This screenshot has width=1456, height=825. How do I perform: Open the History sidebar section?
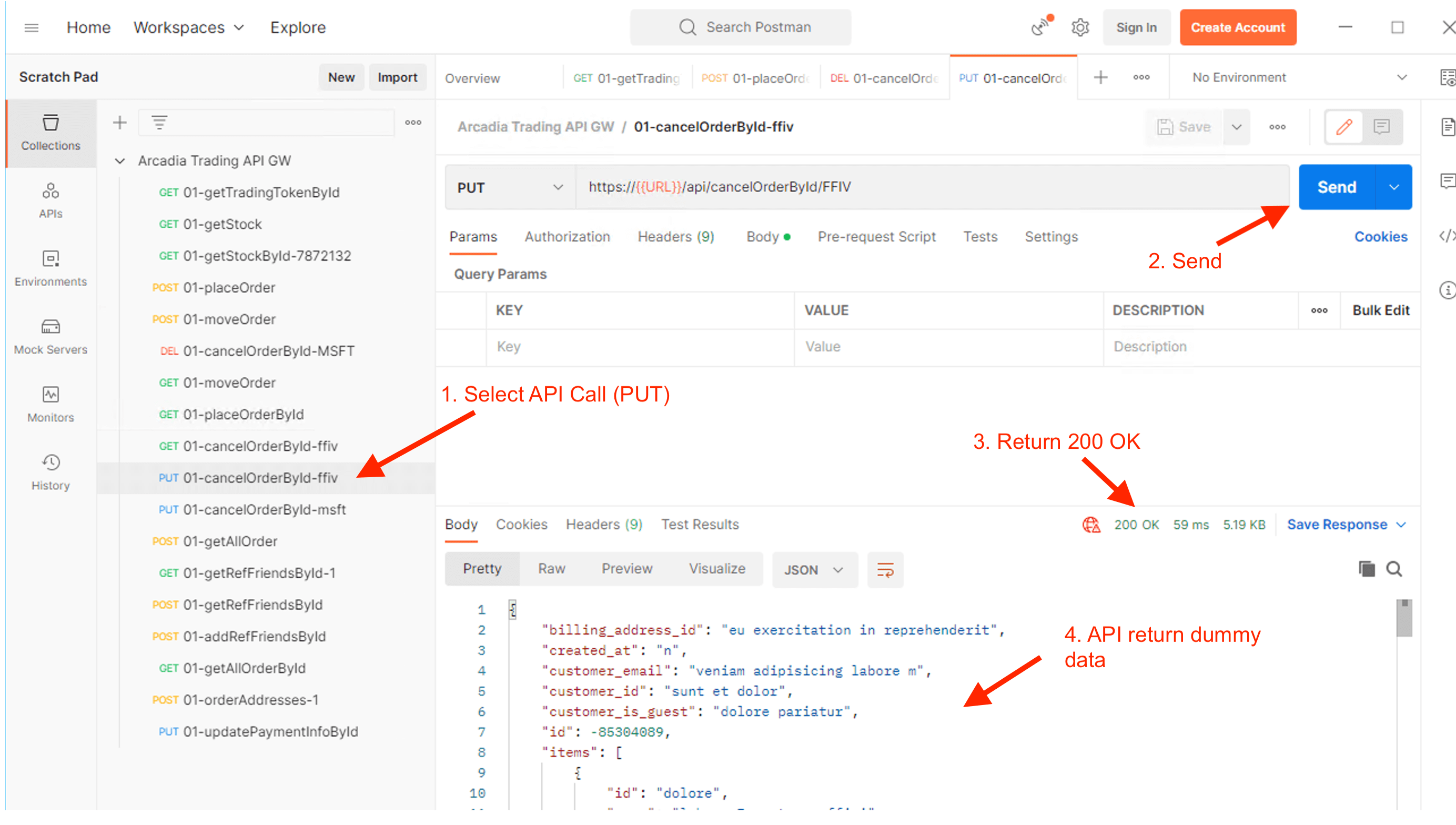coord(50,472)
